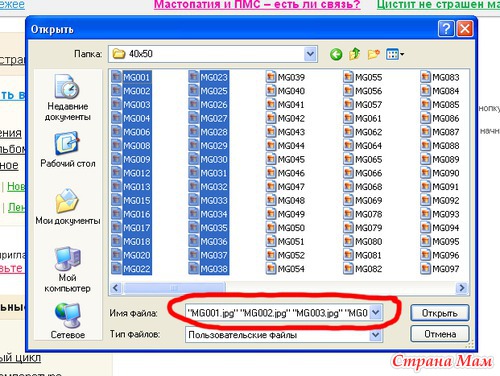500x376 pixels.
Task: Select file name MG057
Action: [368, 105]
